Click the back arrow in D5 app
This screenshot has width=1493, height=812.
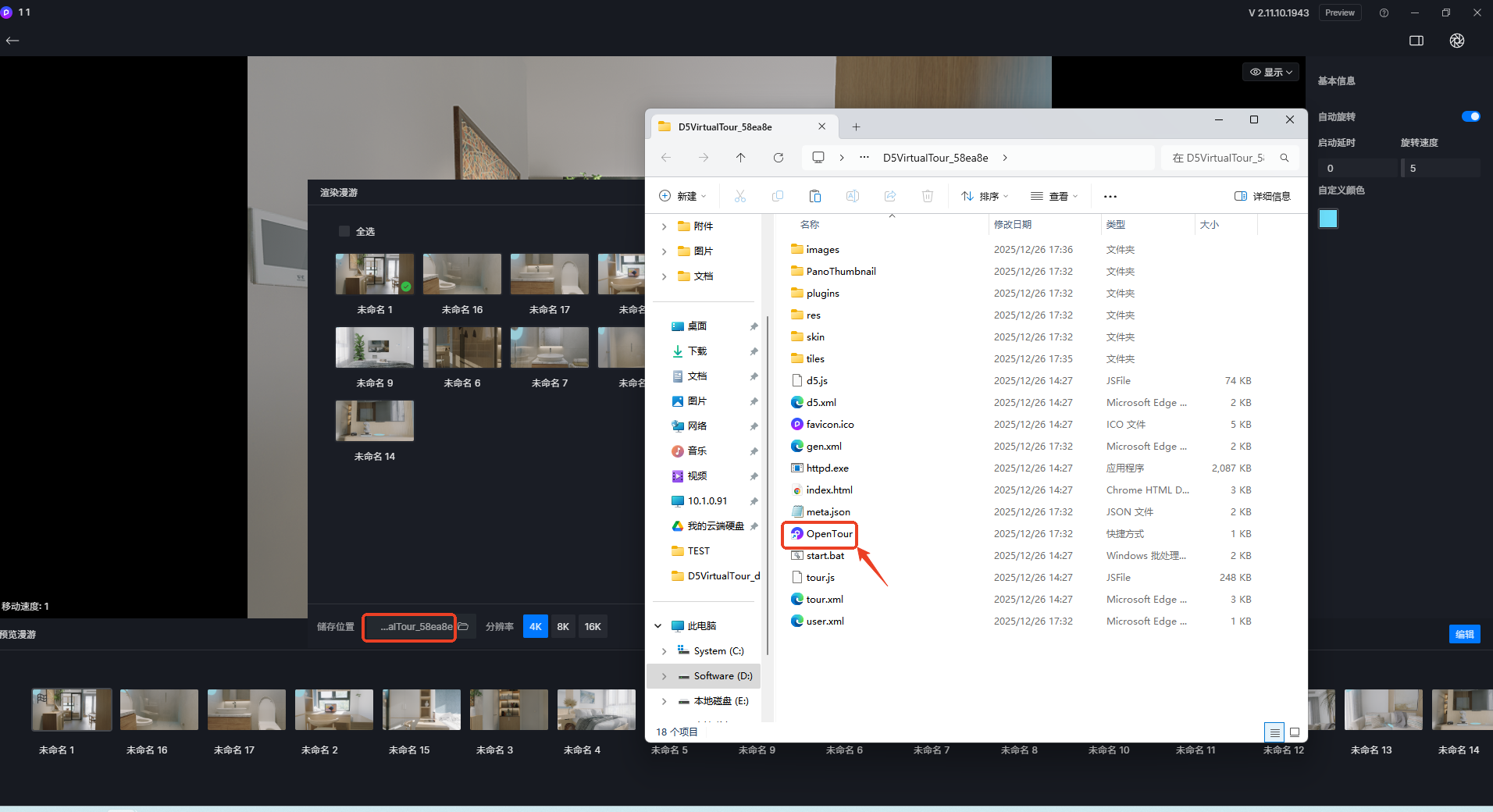point(12,41)
